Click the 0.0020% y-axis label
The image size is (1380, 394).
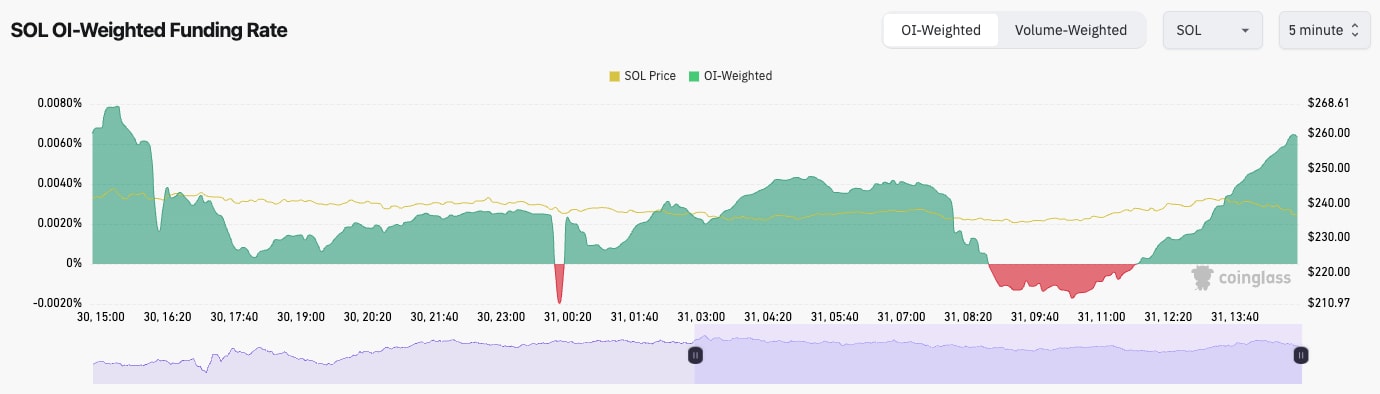[x=59, y=223]
